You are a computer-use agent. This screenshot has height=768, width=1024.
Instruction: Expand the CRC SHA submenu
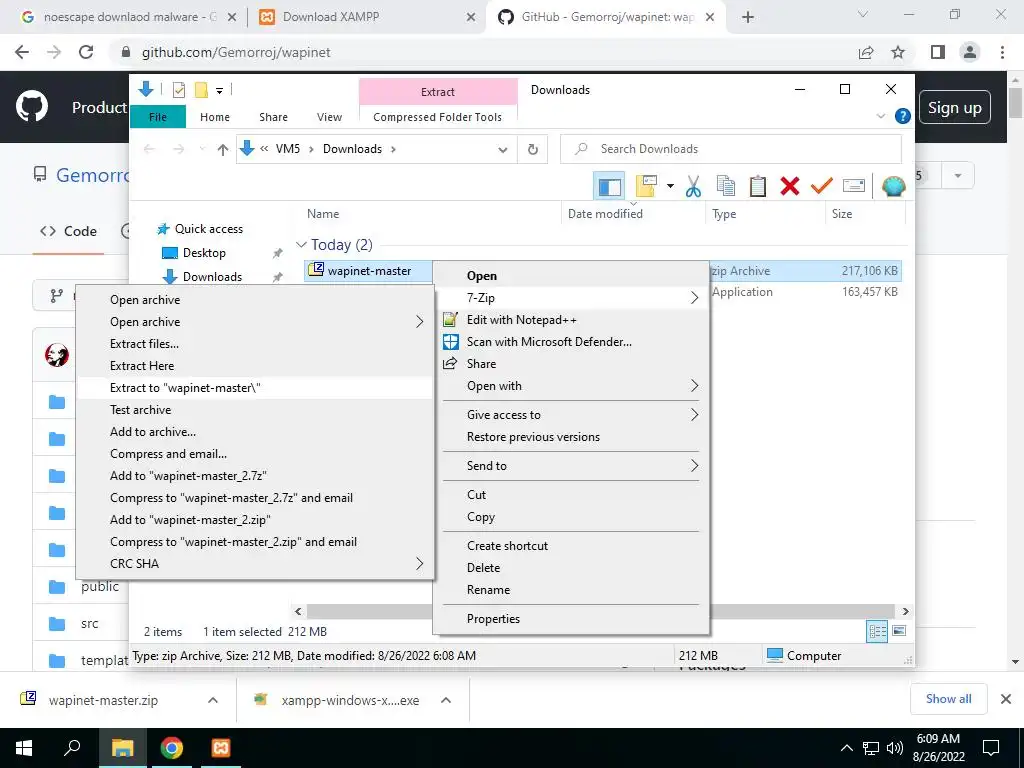[x=255, y=564]
